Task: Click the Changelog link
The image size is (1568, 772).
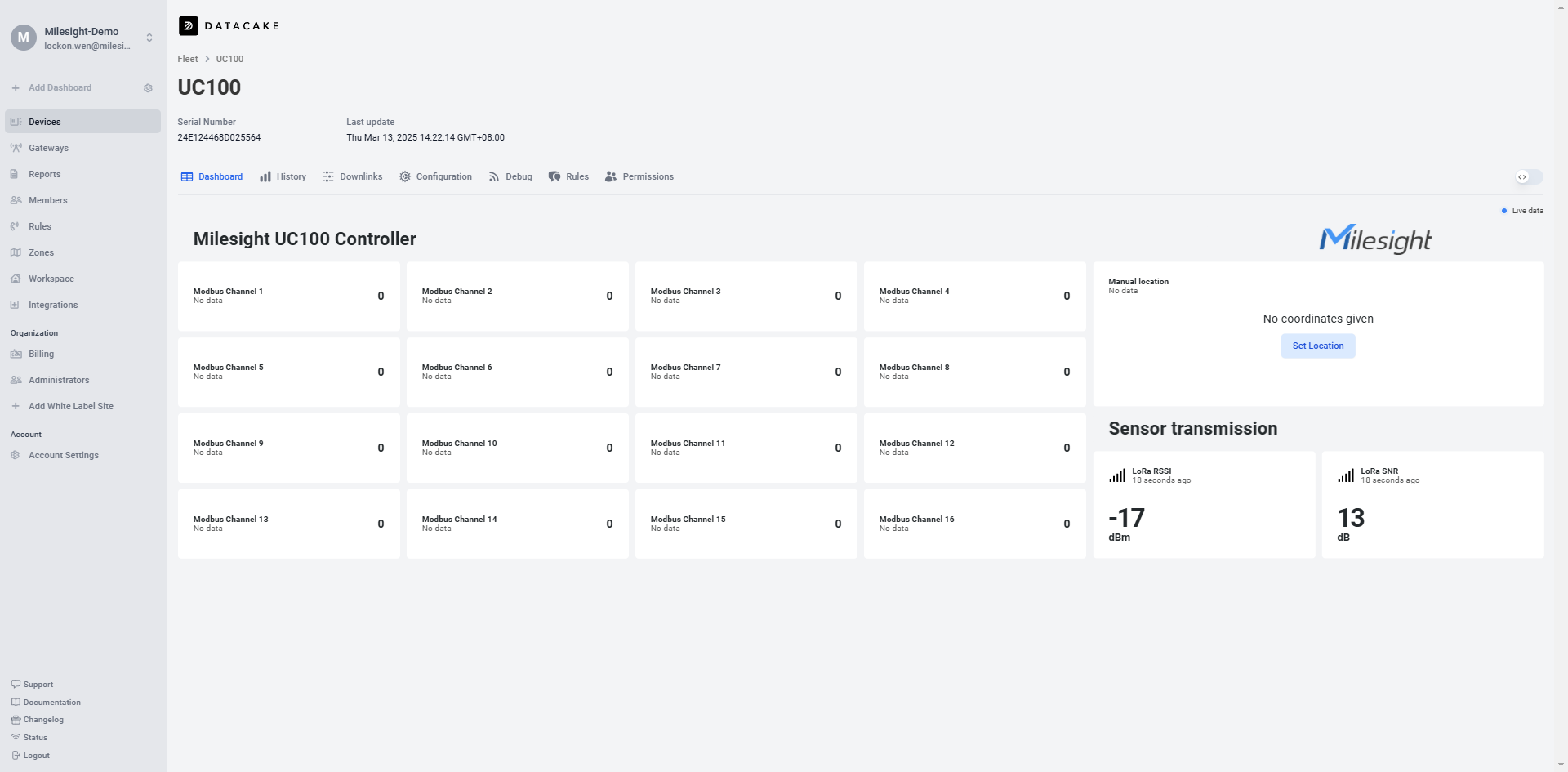Action: coord(43,720)
